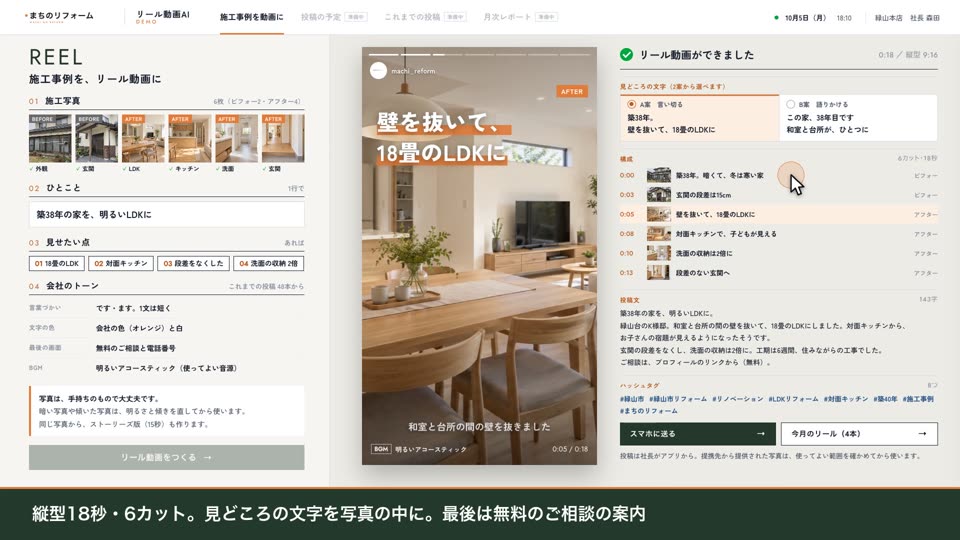
Task: Click the 0:18 / 縦型 9:16 label
Action: (907, 54)
